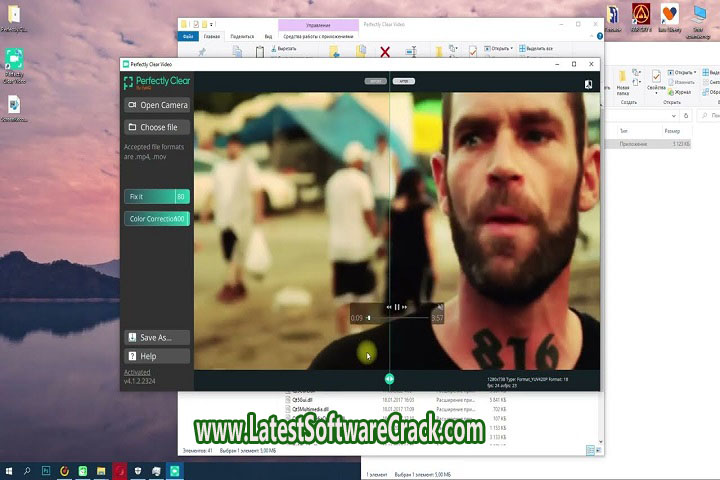Rewind the video with the back arrows
This screenshot has height=480, width=720.
pyautogui.click(x=389, y=307)
